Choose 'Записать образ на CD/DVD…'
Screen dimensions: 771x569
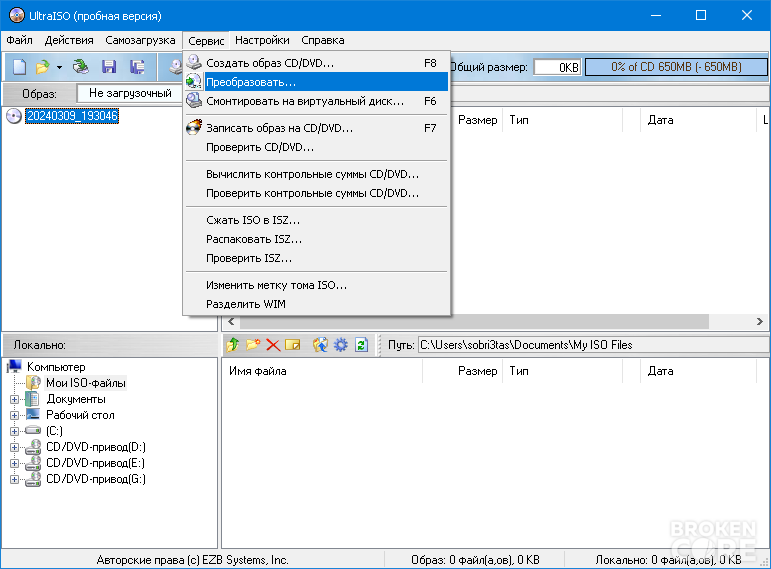coord(317,128)
